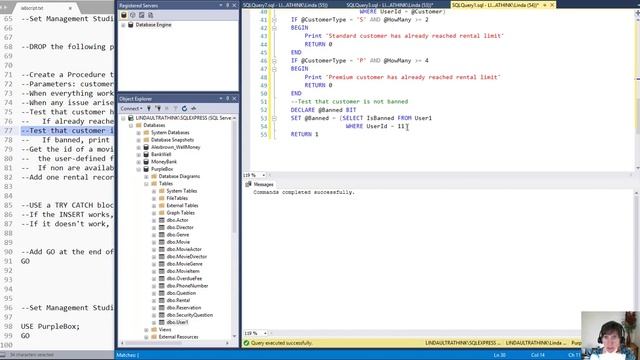Expand System Databases folder

[x=139, y=133]
